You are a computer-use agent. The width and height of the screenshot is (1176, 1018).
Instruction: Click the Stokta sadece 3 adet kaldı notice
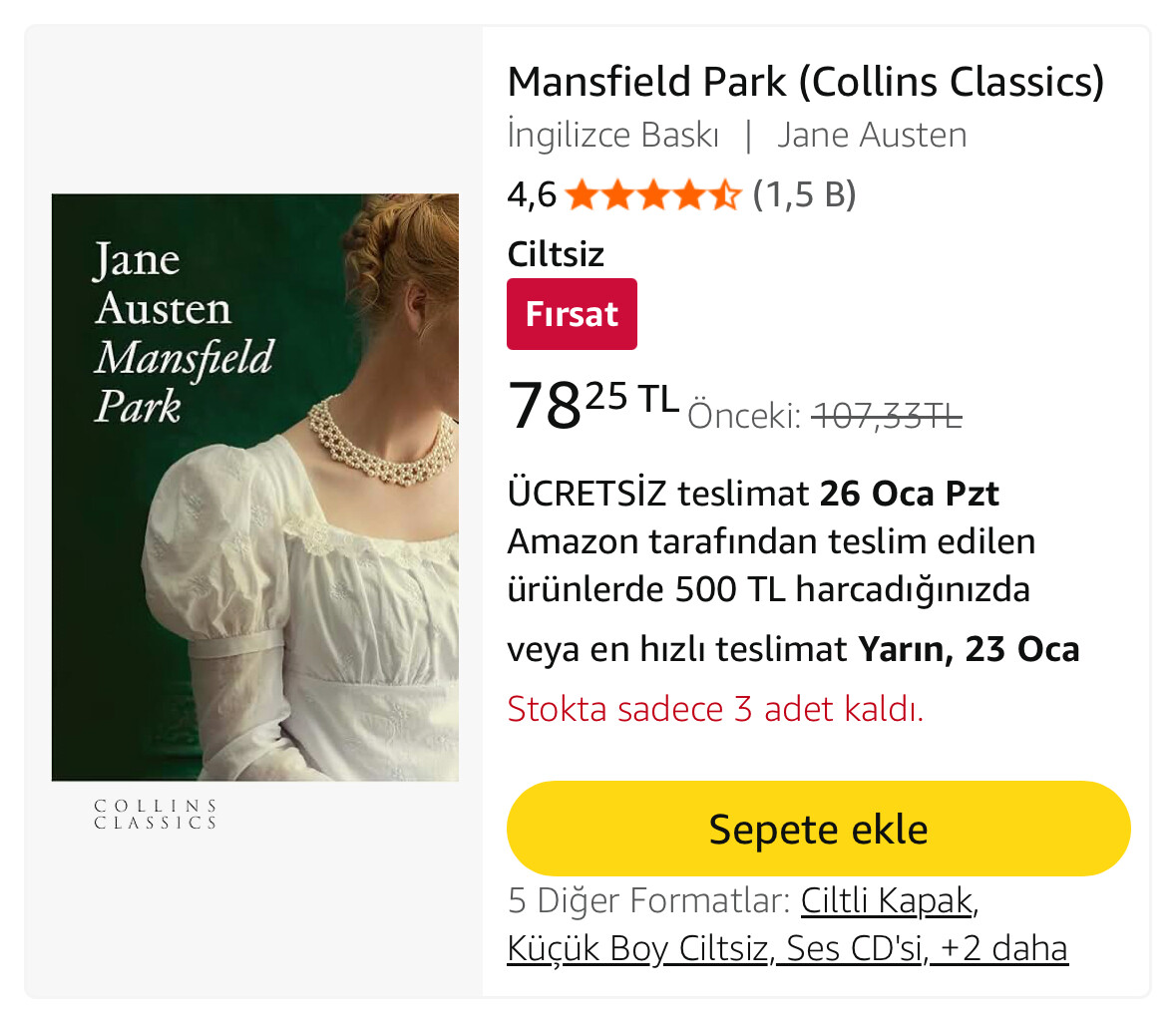(x=715, y=709)
